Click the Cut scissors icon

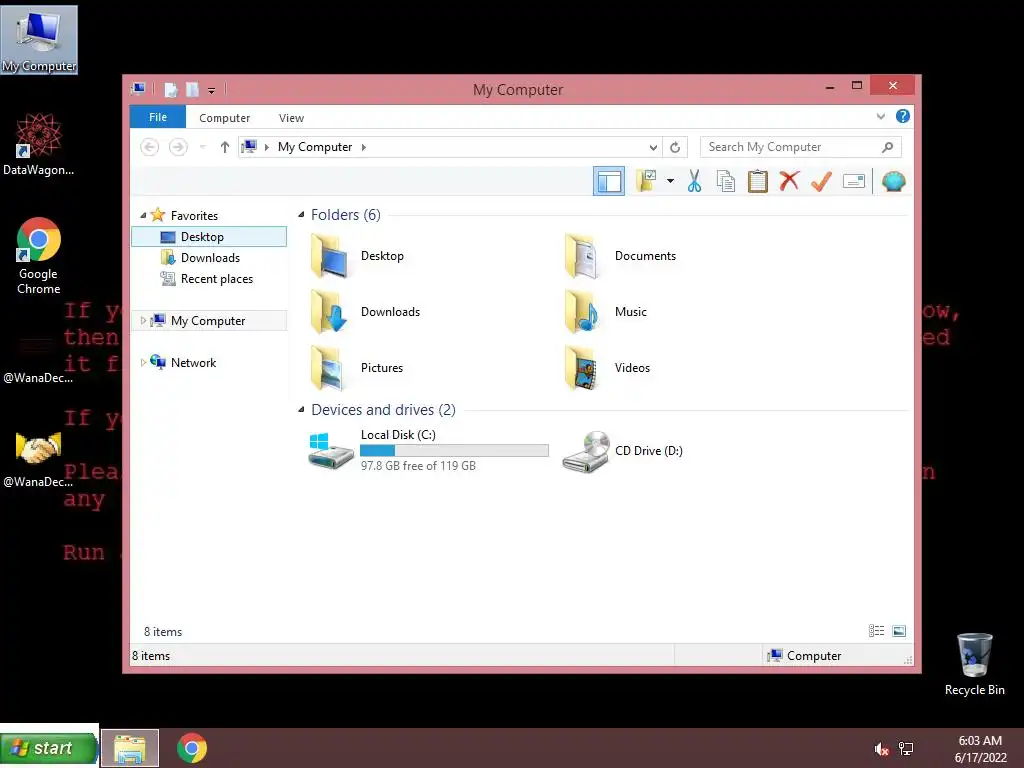(x=694, y=181)
